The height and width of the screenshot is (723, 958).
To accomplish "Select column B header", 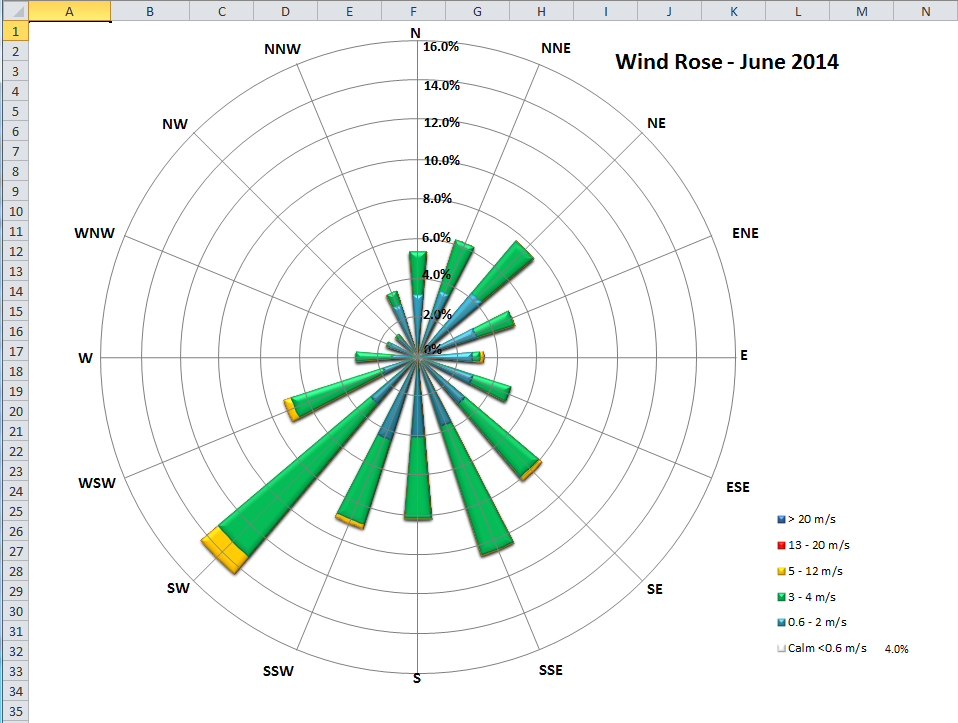I will click(x=149, y=10).
